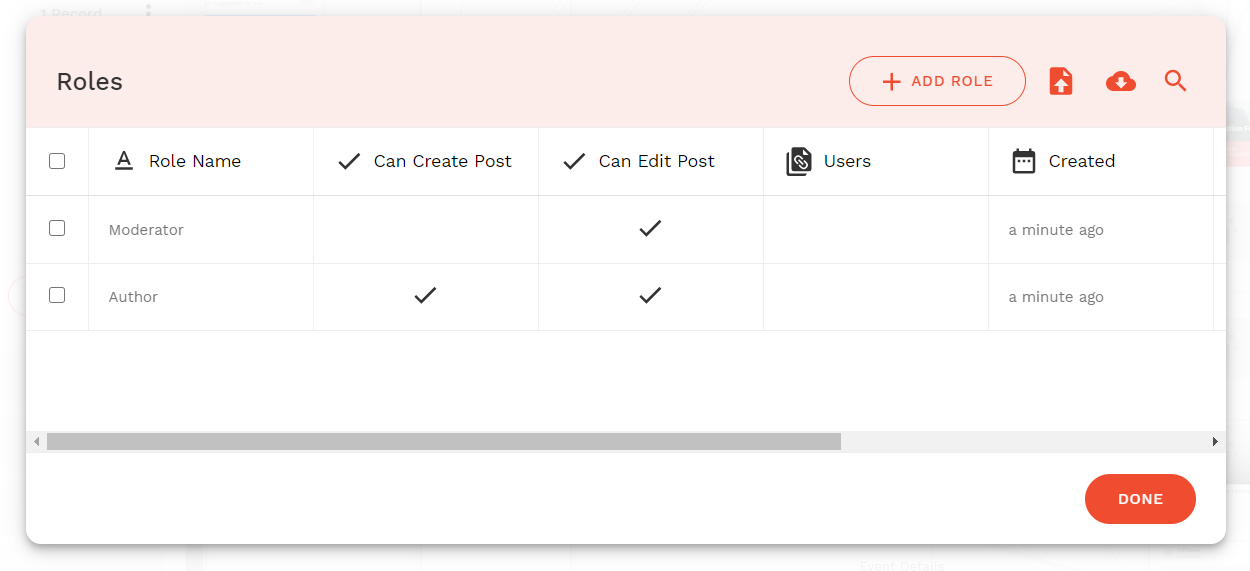Click the Role Name text-type icon
The height and width of the screenshot is (571, 1250).
(x=124, y=161)
